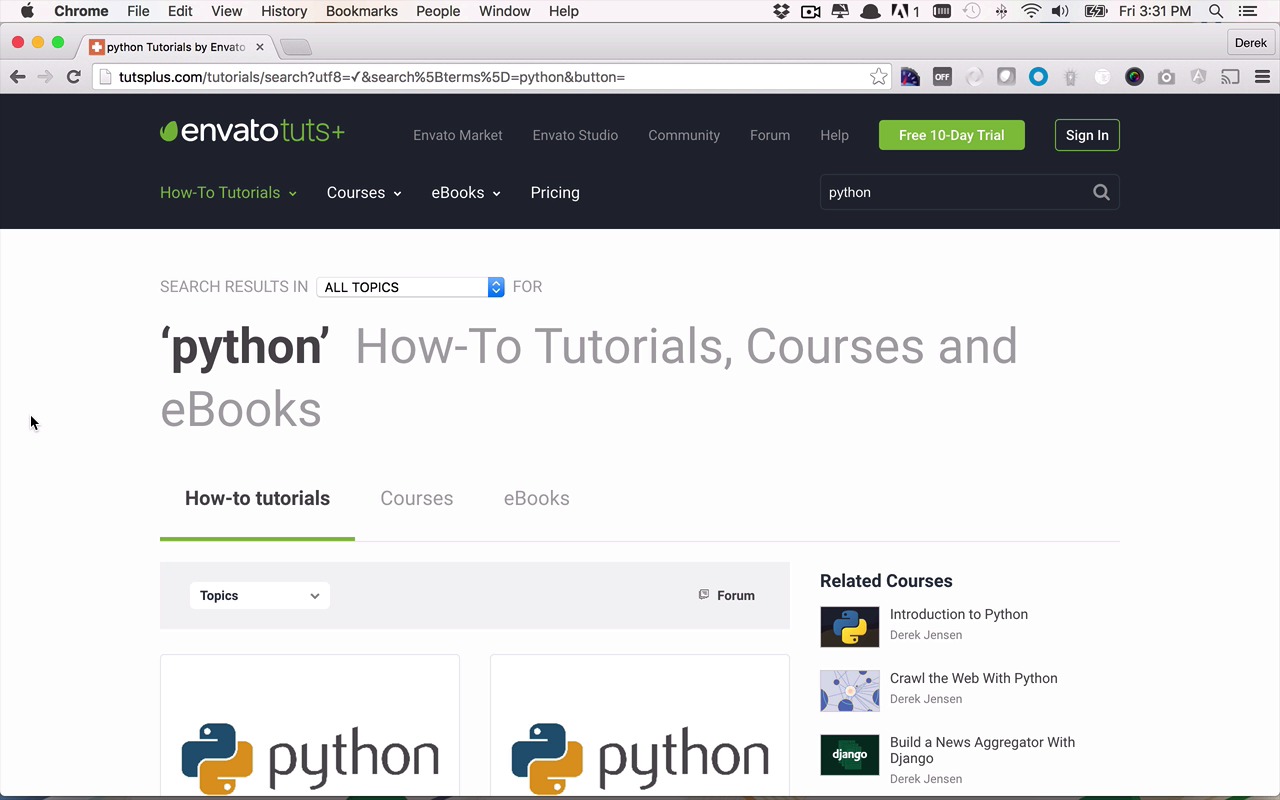Screen dimensions: 1280x800
Task: Click the Sign In button
Action: [1087, 135]
